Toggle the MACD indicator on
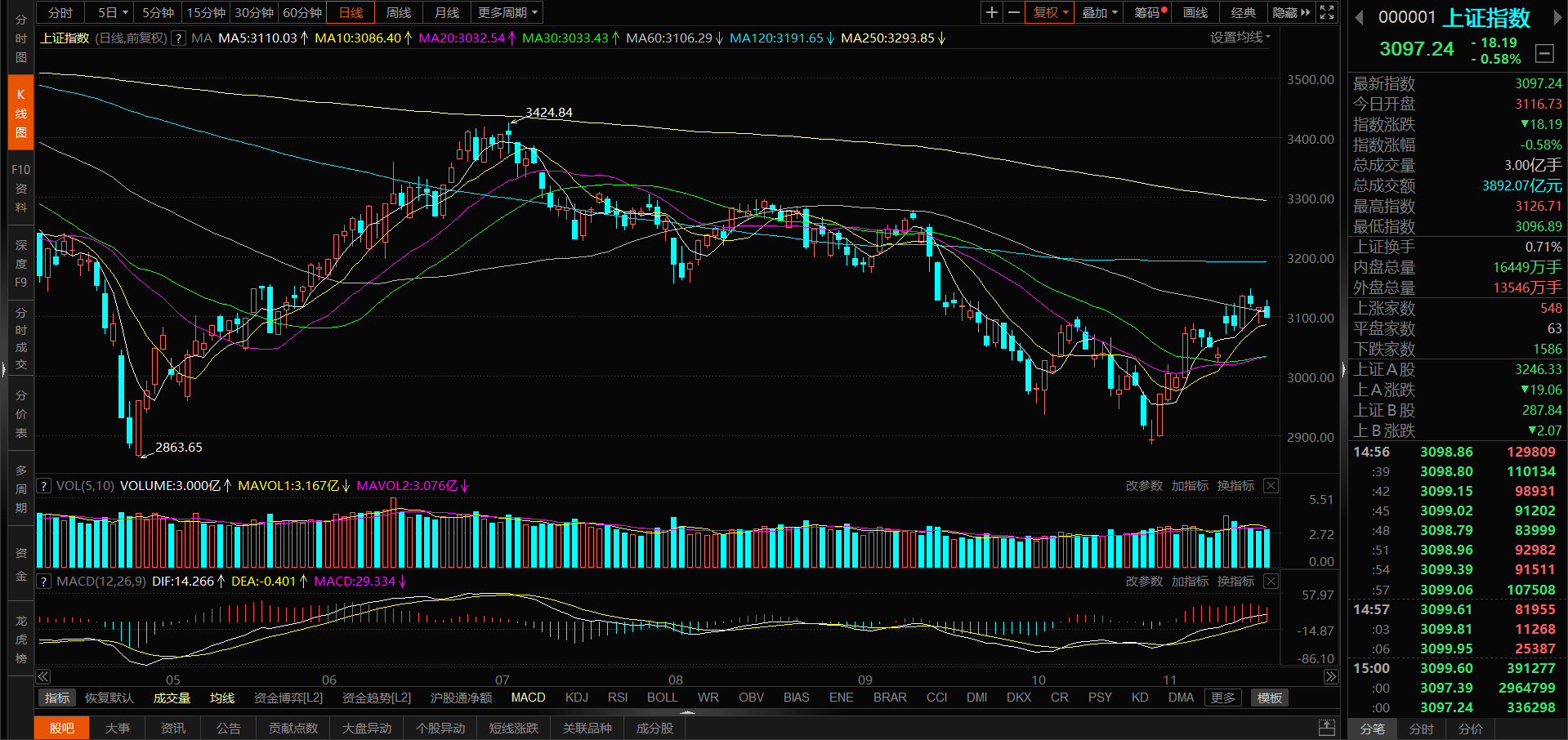Viewport: 1568px width, 740px height. (x=528, y=698)
